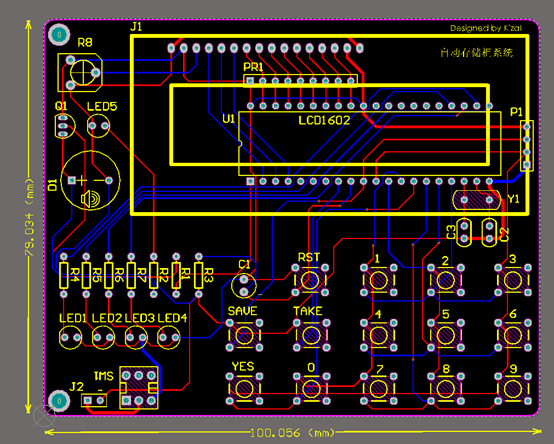This screenshot has height=444, width=554.
Task: Click the 79.034 (mm) height dimension
Action: pos(30,218)
